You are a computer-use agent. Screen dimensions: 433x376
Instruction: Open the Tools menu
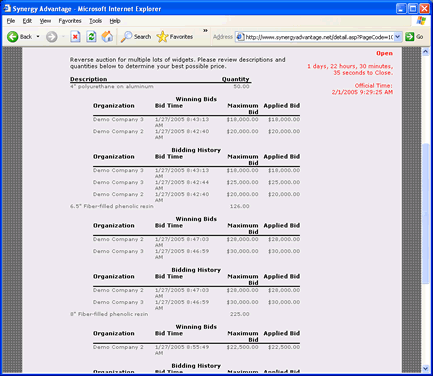coord(95,21)
